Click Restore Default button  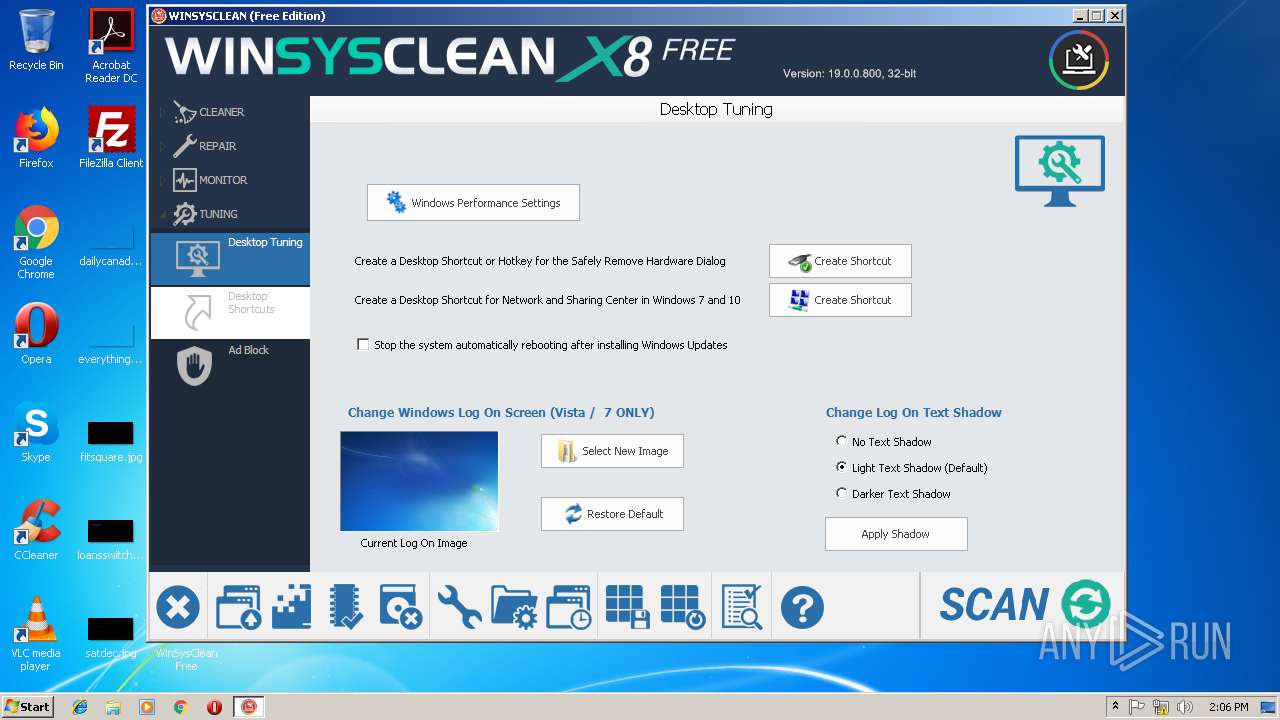[612, 514]
